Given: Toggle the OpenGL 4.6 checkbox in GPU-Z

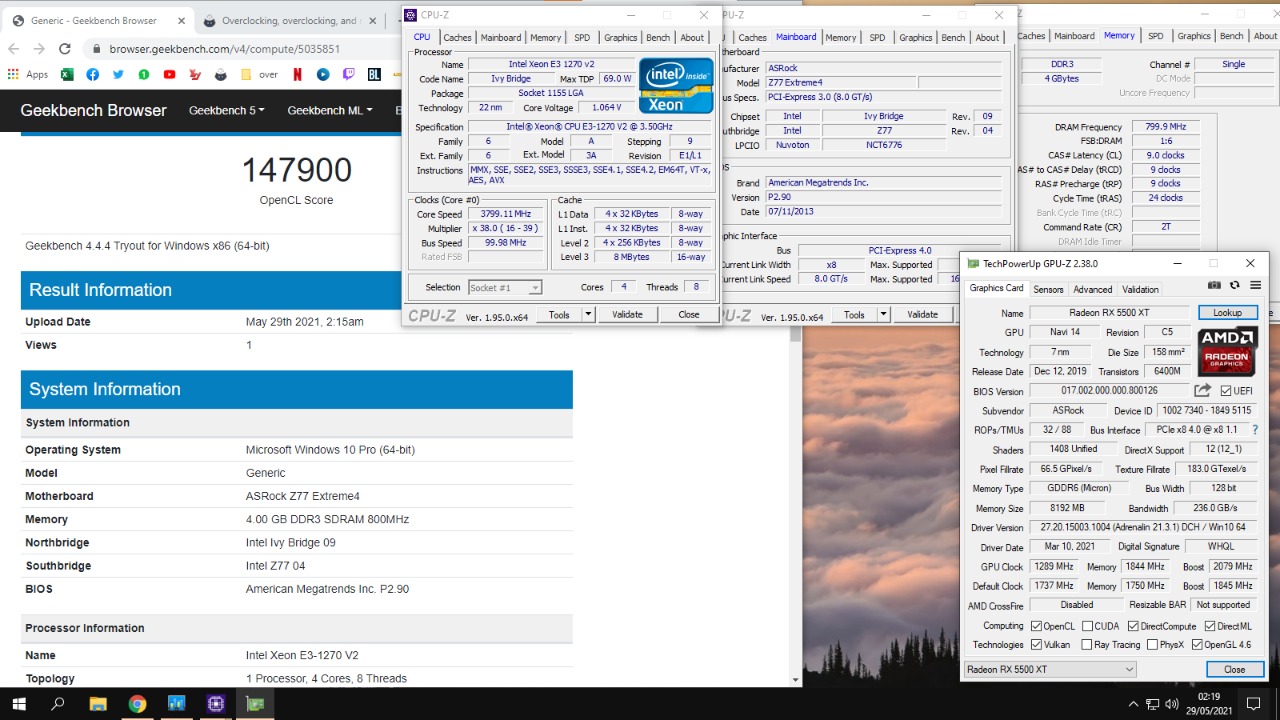Looking at the screenshot, I should (x=1196, y=645).
